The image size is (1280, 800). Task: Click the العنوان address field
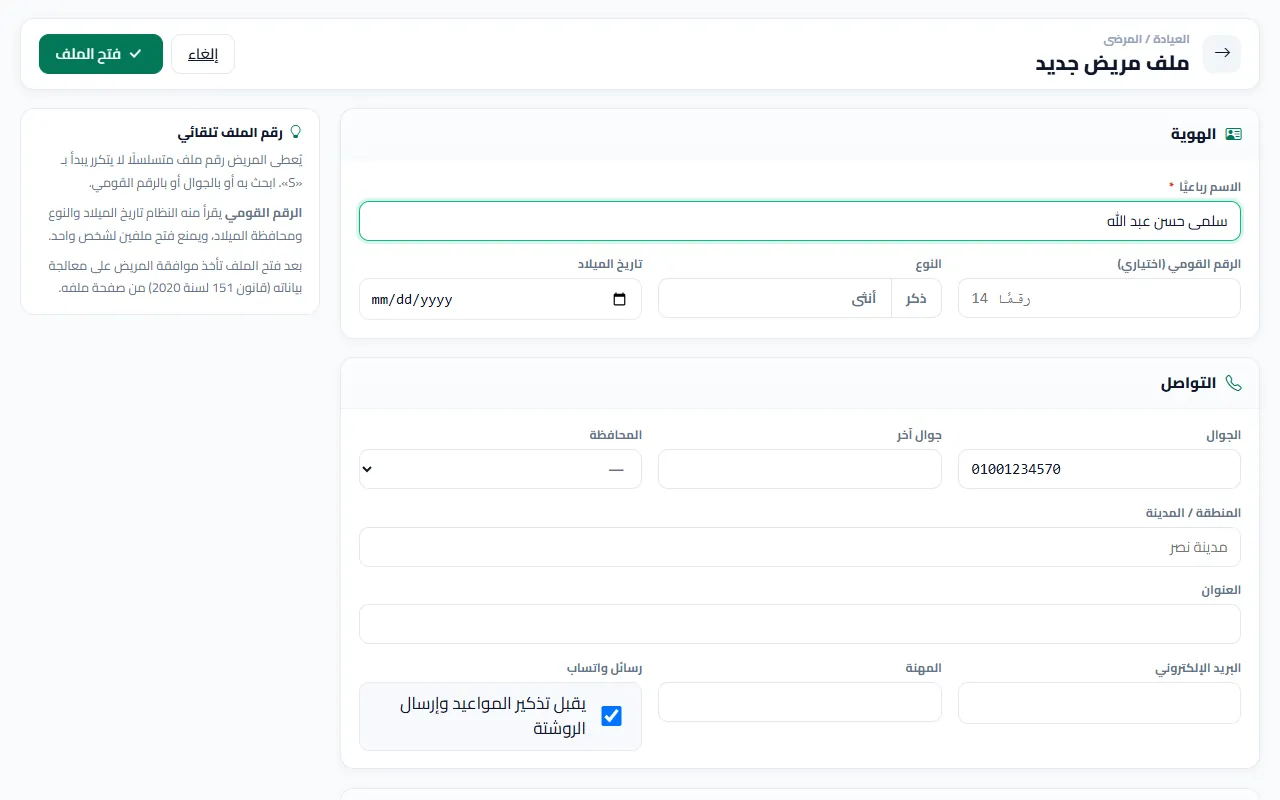(x=800, y=624)
